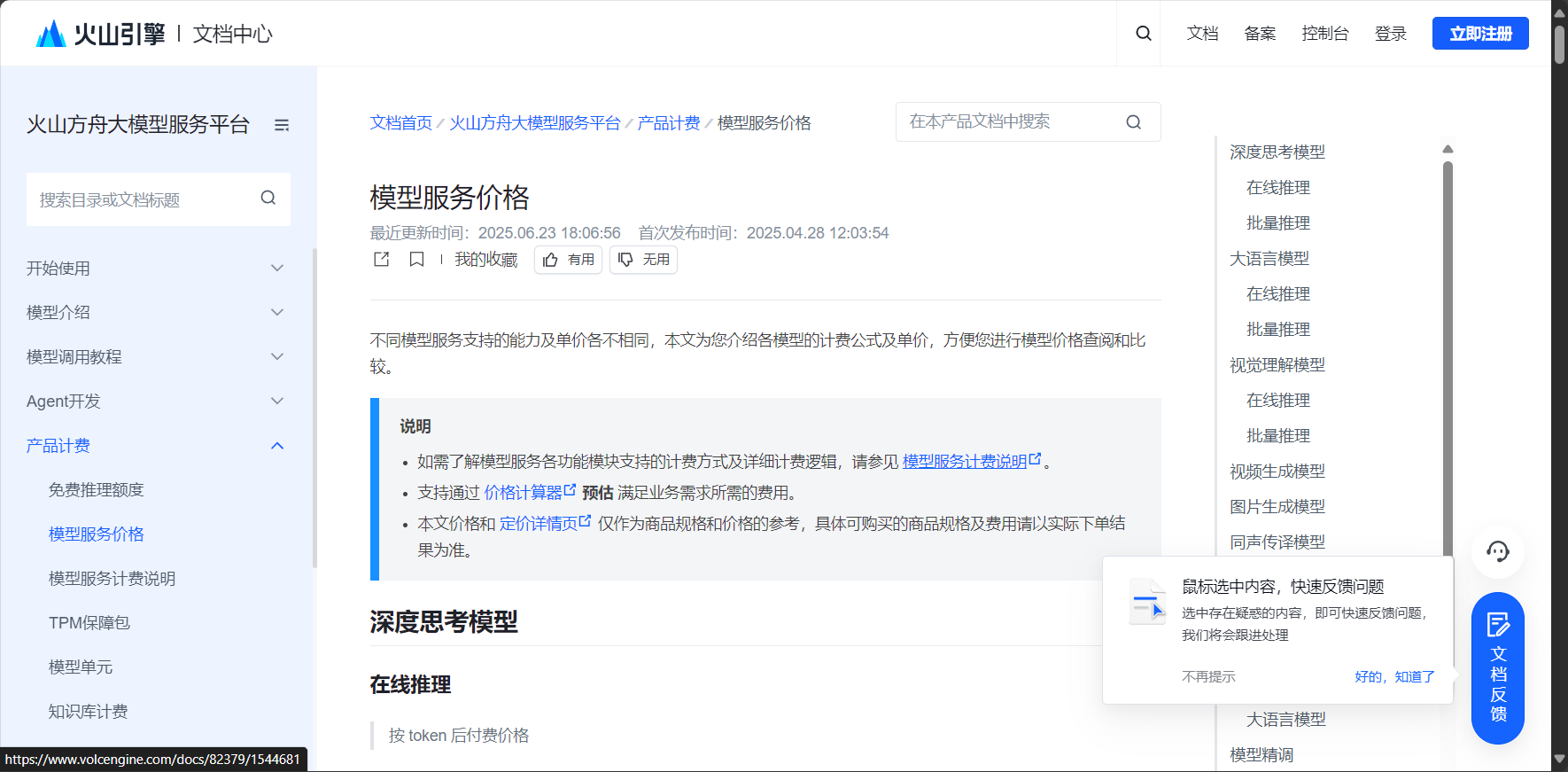
Task: Click the 立即注册 button
Action: click(x=1480, y=34)
